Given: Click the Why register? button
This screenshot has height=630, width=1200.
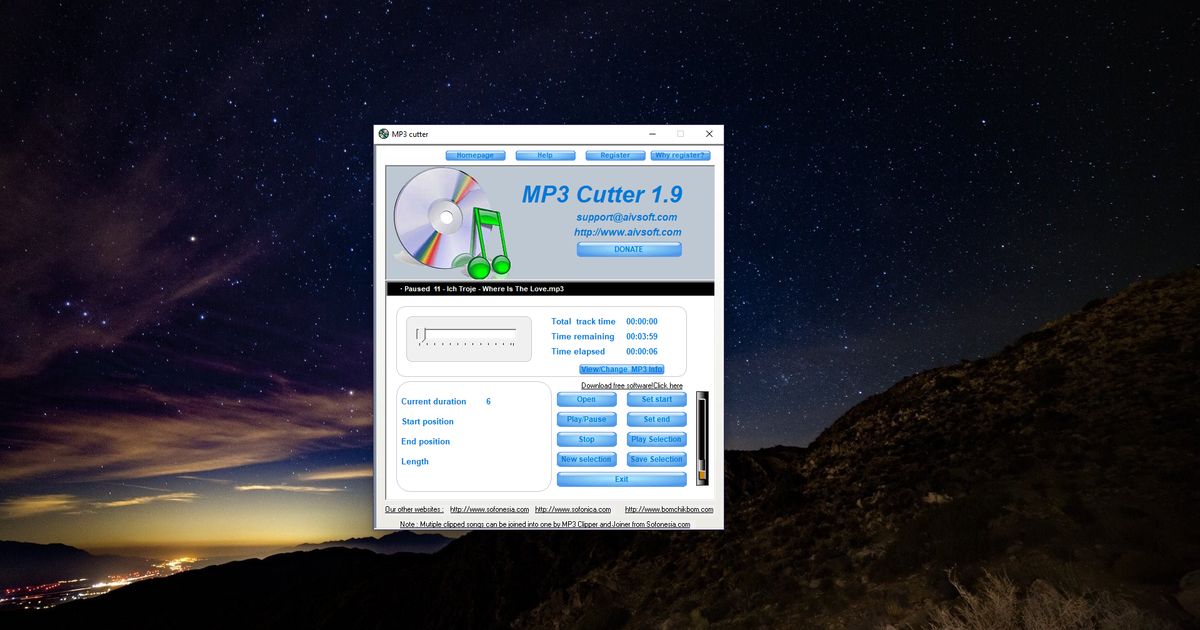Looking at the screenshot, I should [x=680, y=156].
